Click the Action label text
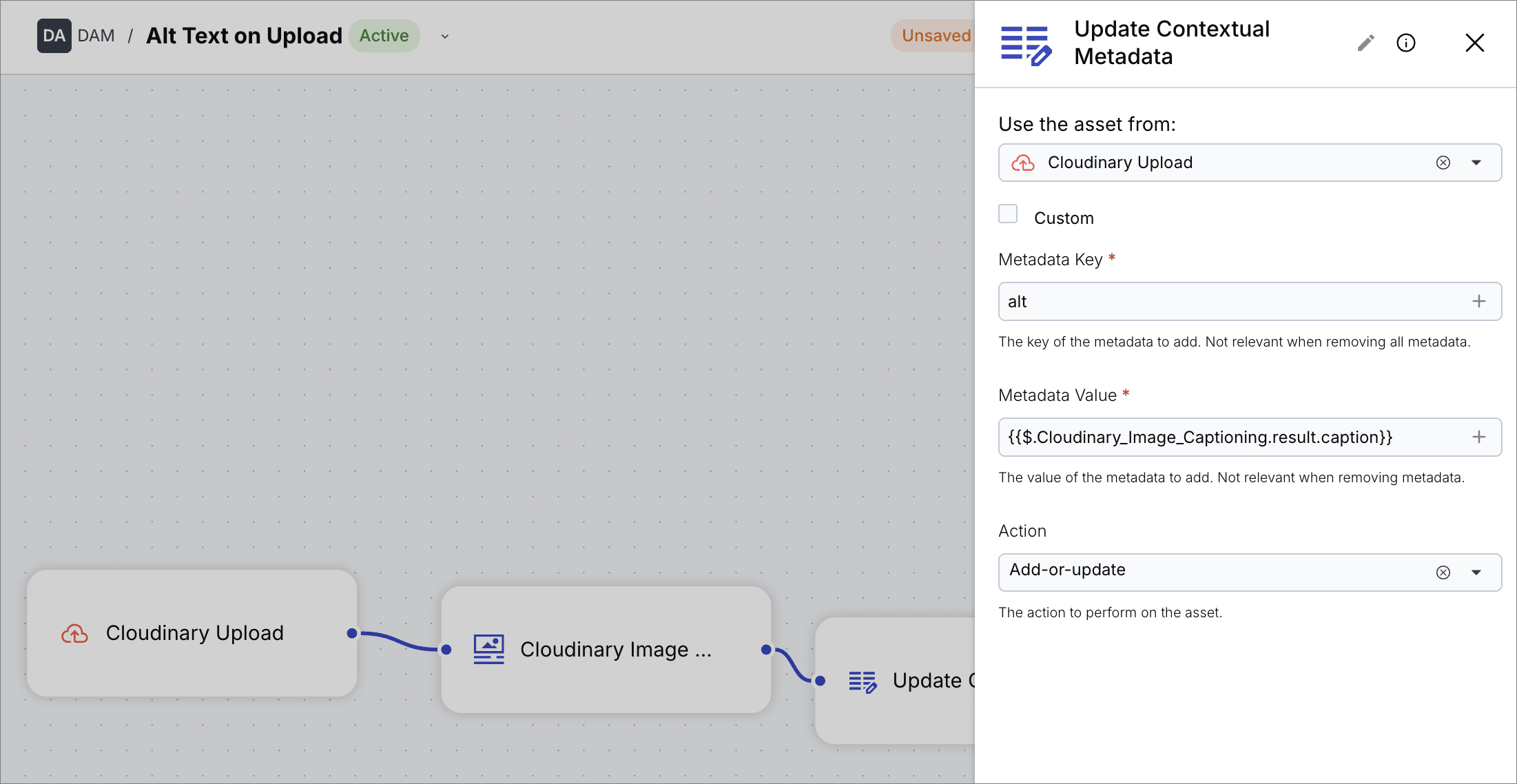The height and width of the screenshot is (784, 1517). coord(1022,531)
